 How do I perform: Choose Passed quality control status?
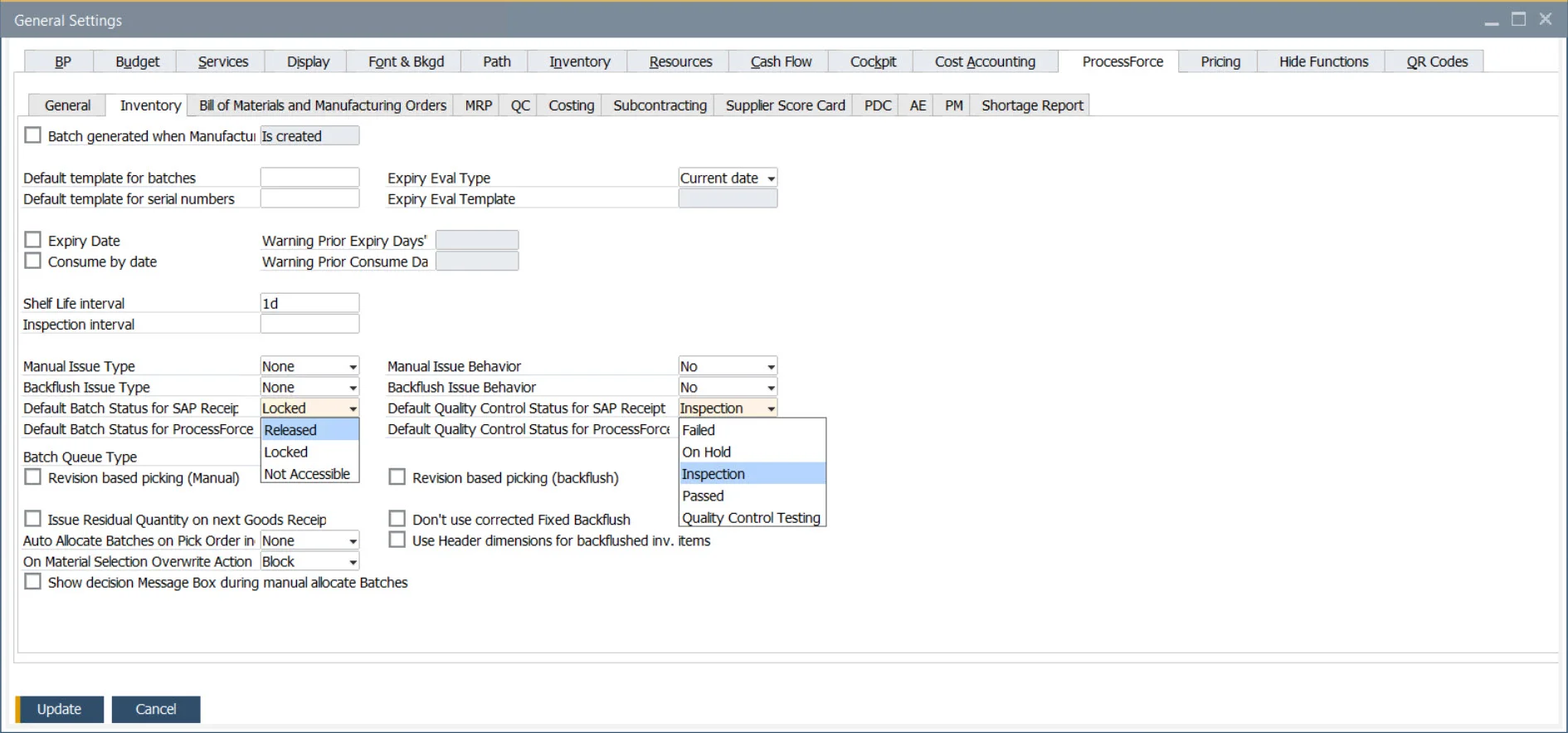click(x=752, y=496)
